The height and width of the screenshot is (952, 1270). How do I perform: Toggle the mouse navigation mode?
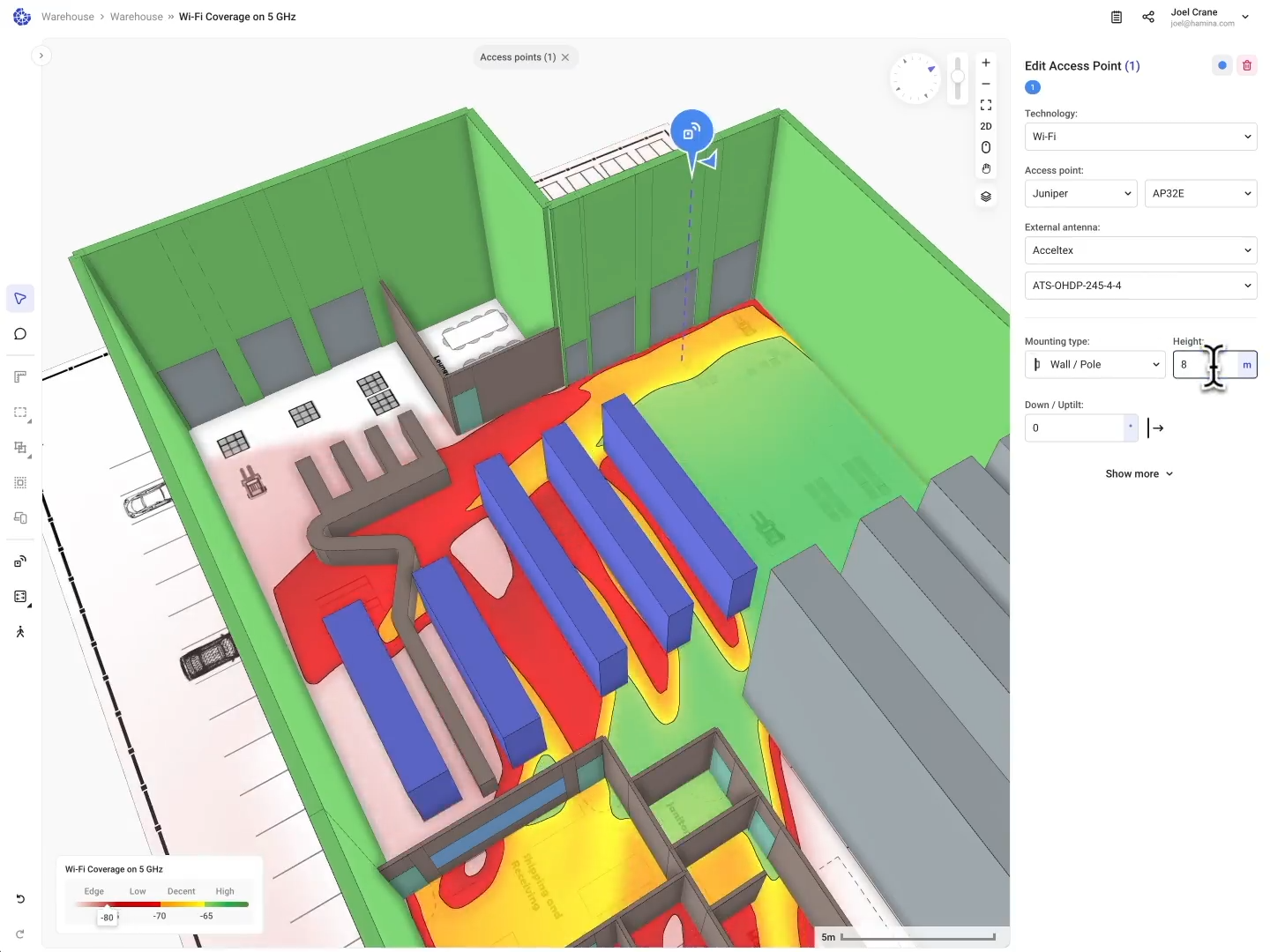pos(986,147)
